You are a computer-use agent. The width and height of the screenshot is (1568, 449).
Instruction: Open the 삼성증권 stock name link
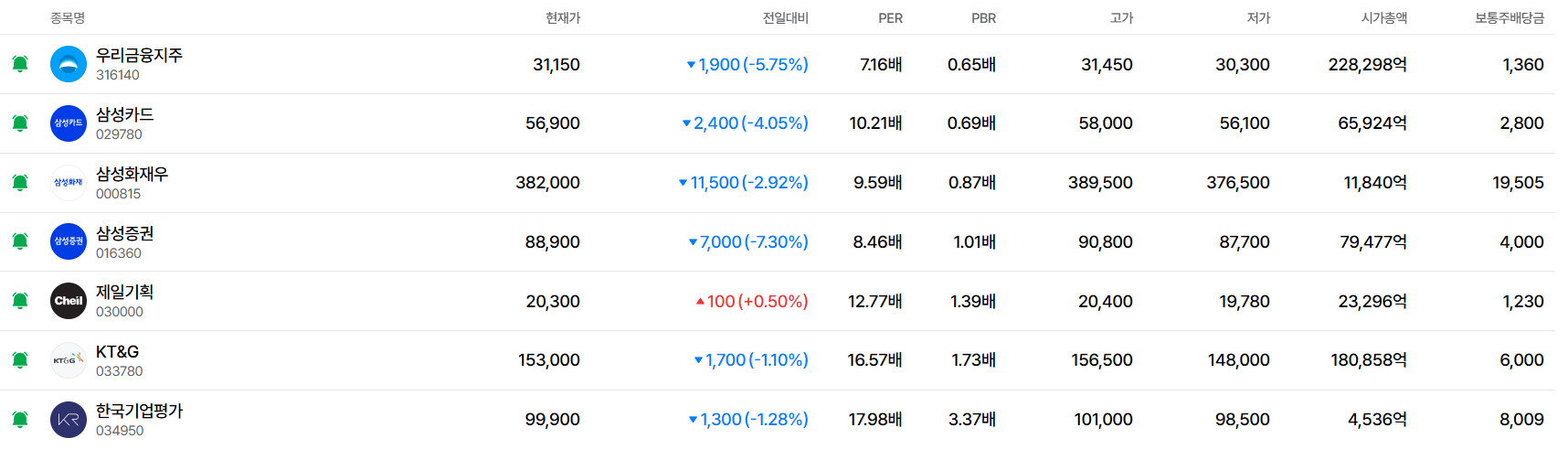pos(125,233)
